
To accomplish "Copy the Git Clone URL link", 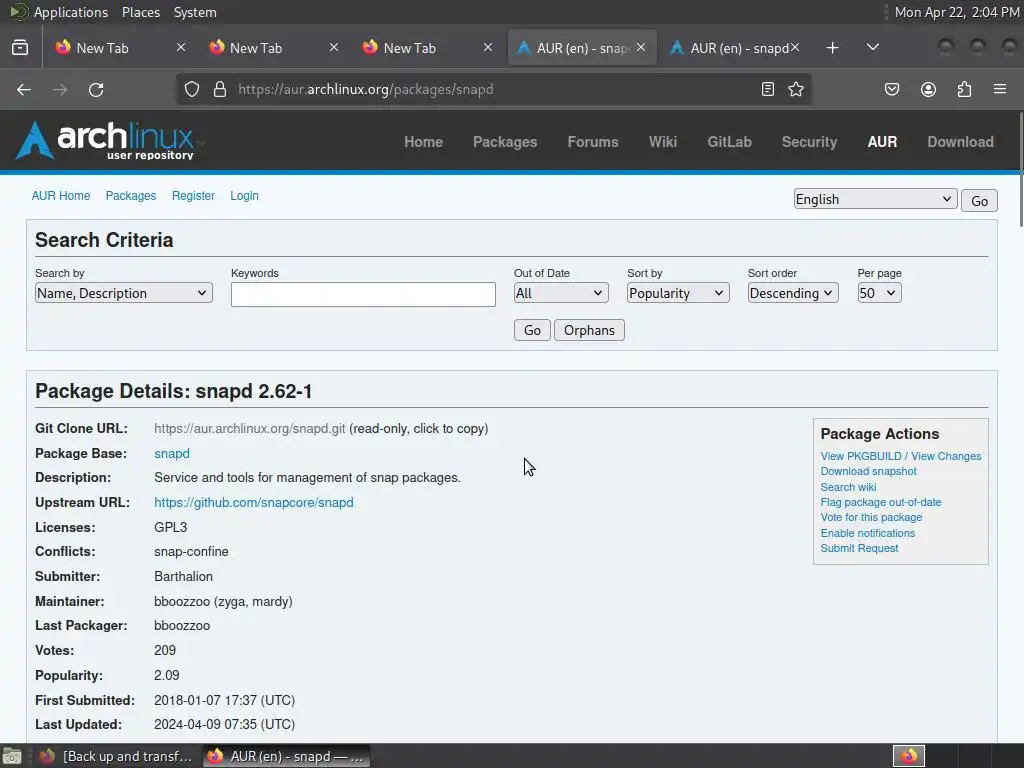I will click(x=249, y=428).
